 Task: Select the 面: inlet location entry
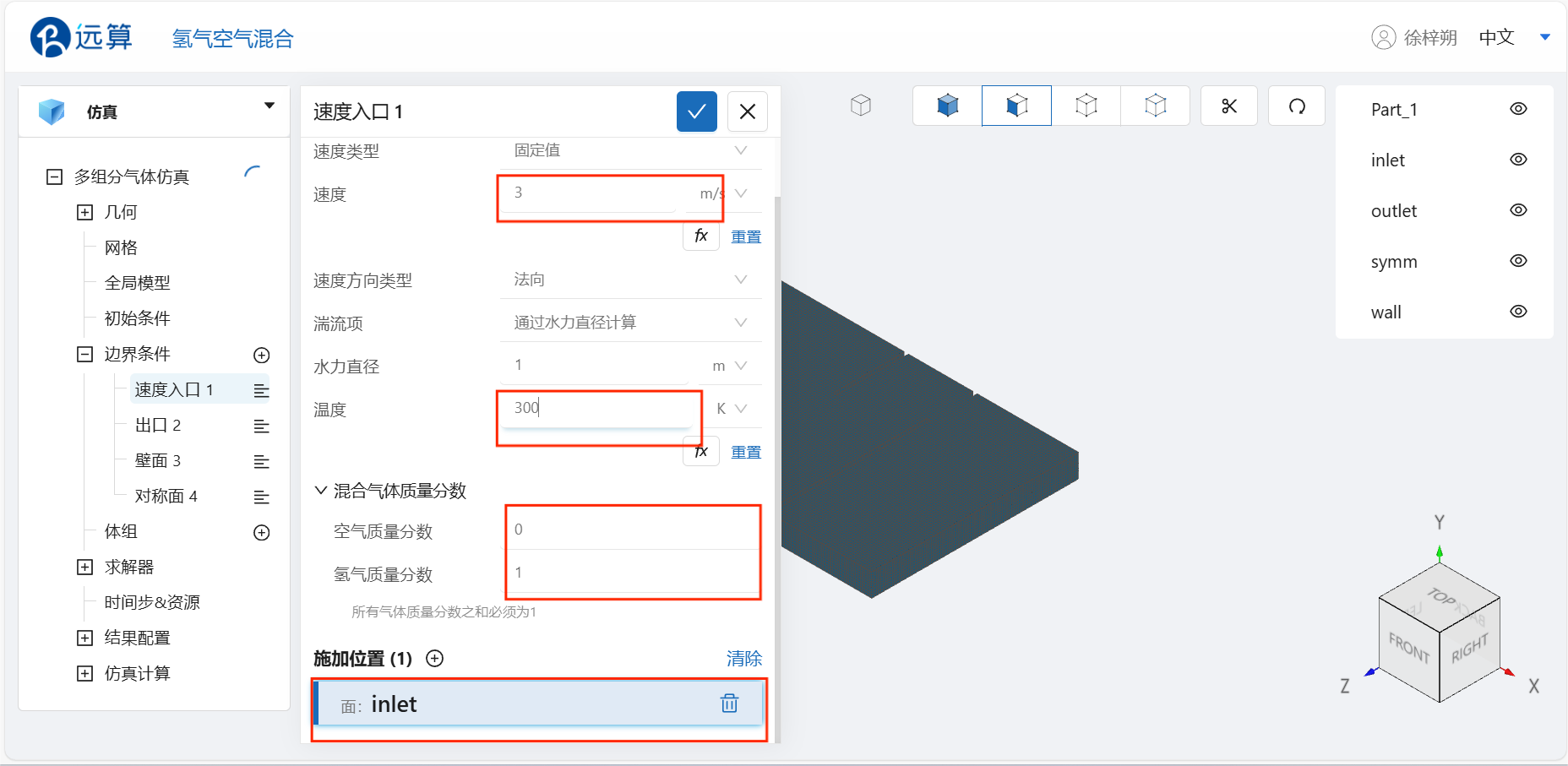coord(538,704)
